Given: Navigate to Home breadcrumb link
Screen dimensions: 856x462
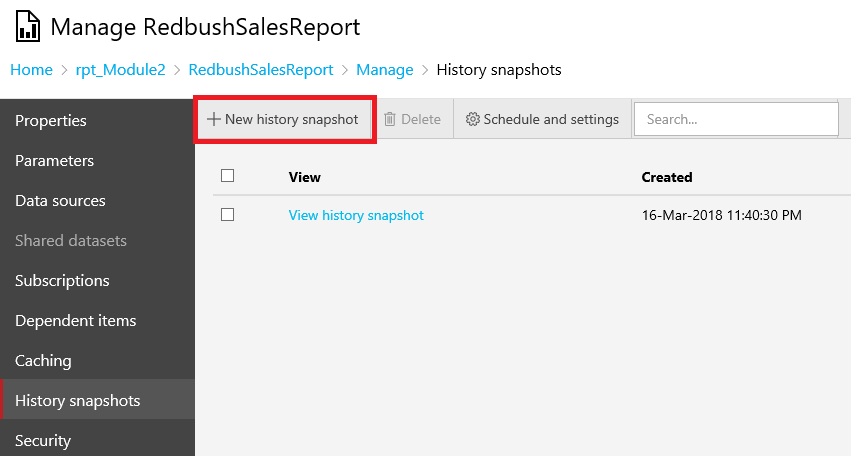Looking at the screenshot, I should [x=31, y=70].
